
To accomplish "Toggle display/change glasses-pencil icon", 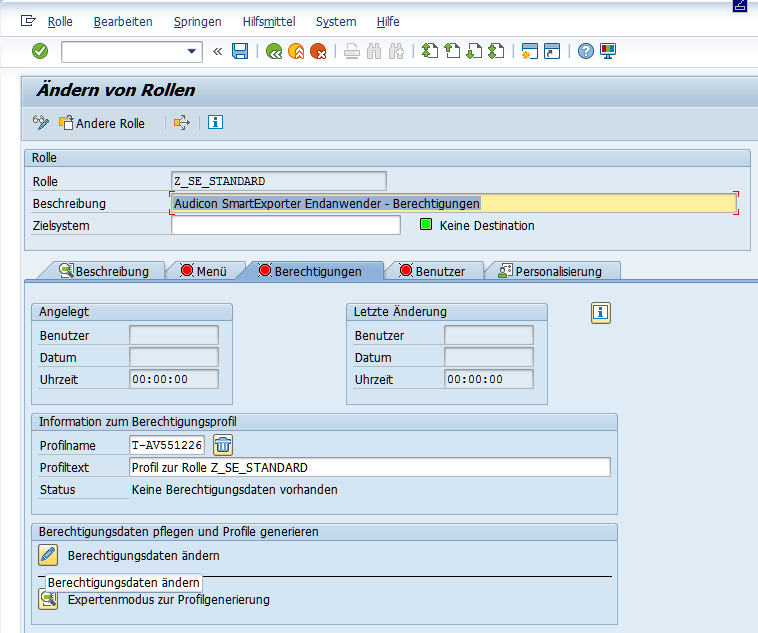I will [x=41, y=122].
